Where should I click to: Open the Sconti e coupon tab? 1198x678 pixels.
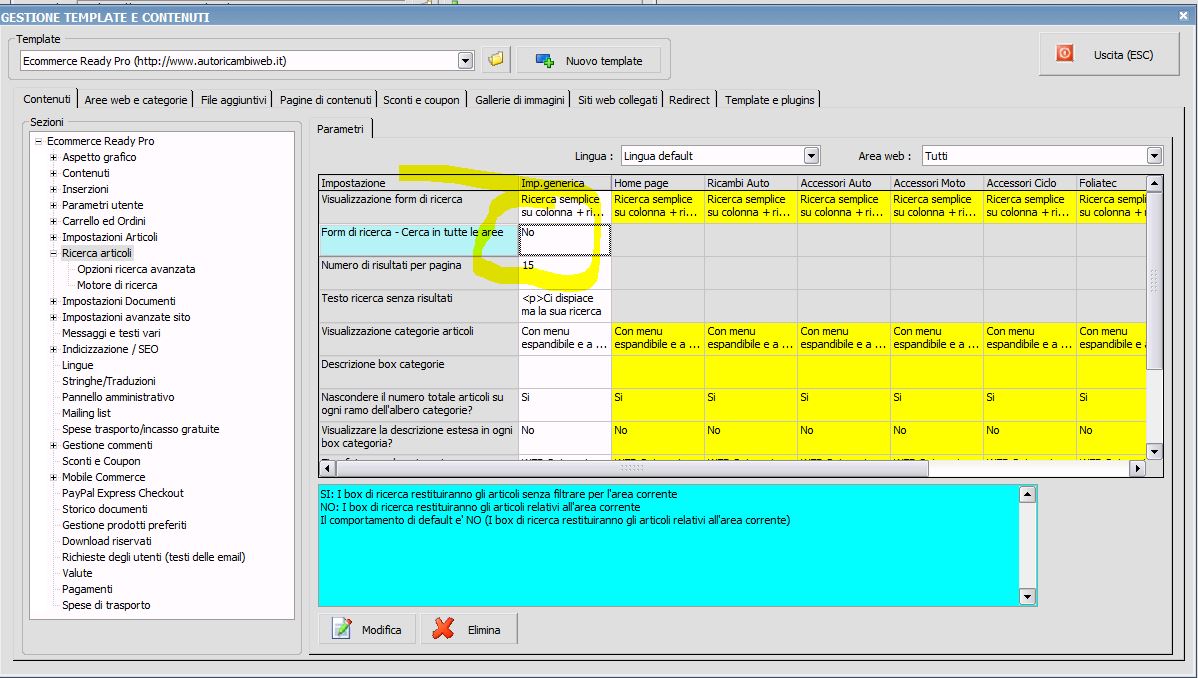[421, 100]
